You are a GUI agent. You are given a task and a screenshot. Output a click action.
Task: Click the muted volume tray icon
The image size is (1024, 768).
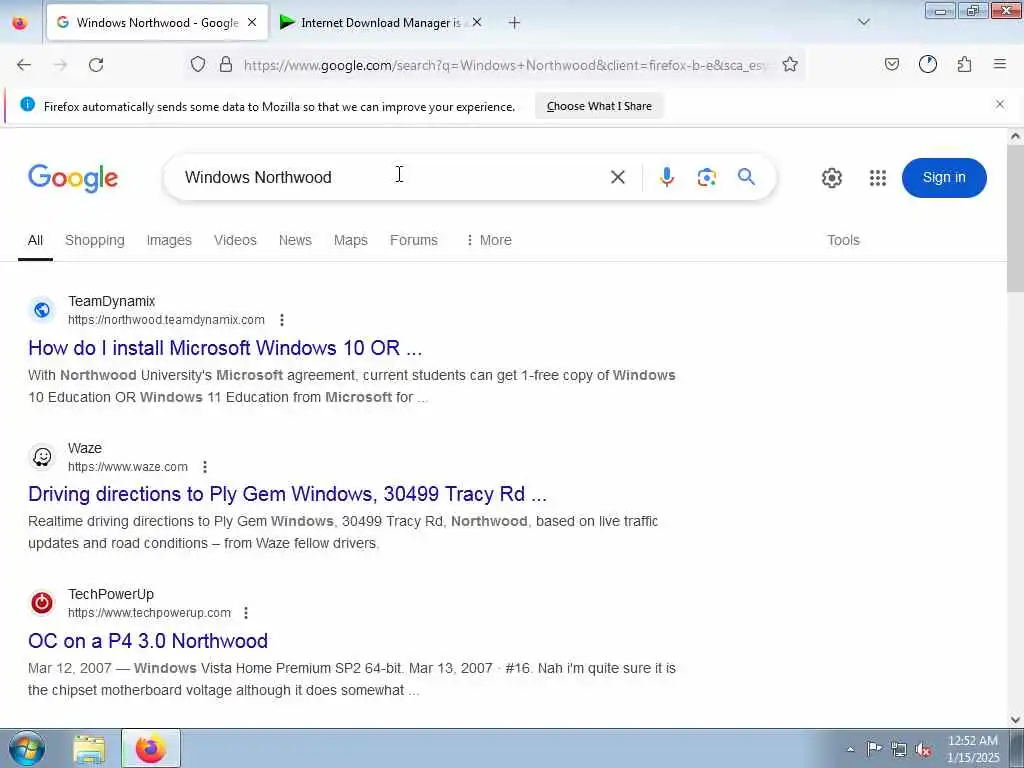click(923, 750)
